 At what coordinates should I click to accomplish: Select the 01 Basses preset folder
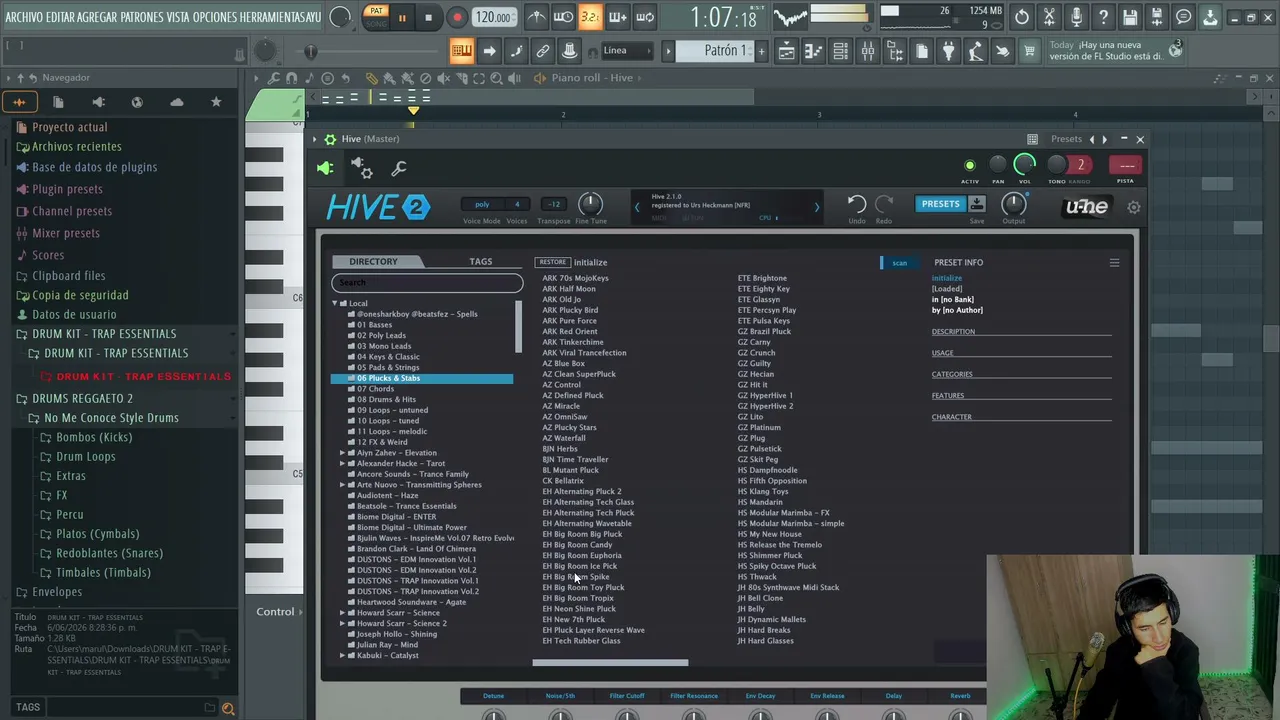pos(374,325)
